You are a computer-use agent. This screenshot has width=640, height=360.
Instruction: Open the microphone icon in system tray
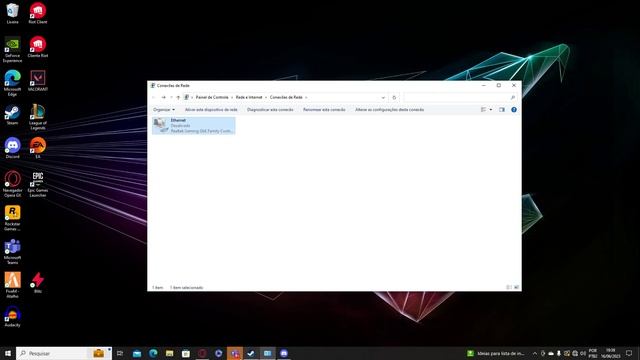559,353
